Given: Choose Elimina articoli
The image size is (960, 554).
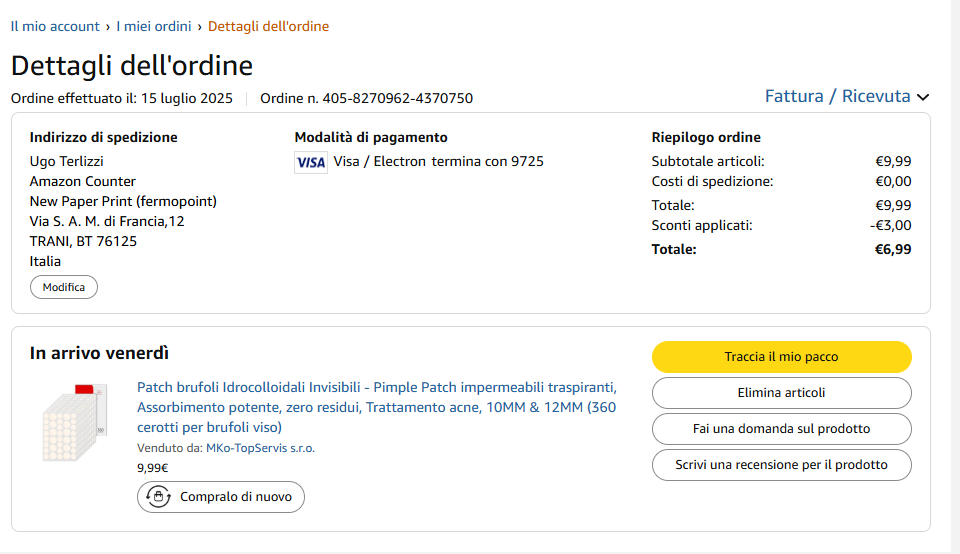Looking at the screenshot, I should pos(781,393).
